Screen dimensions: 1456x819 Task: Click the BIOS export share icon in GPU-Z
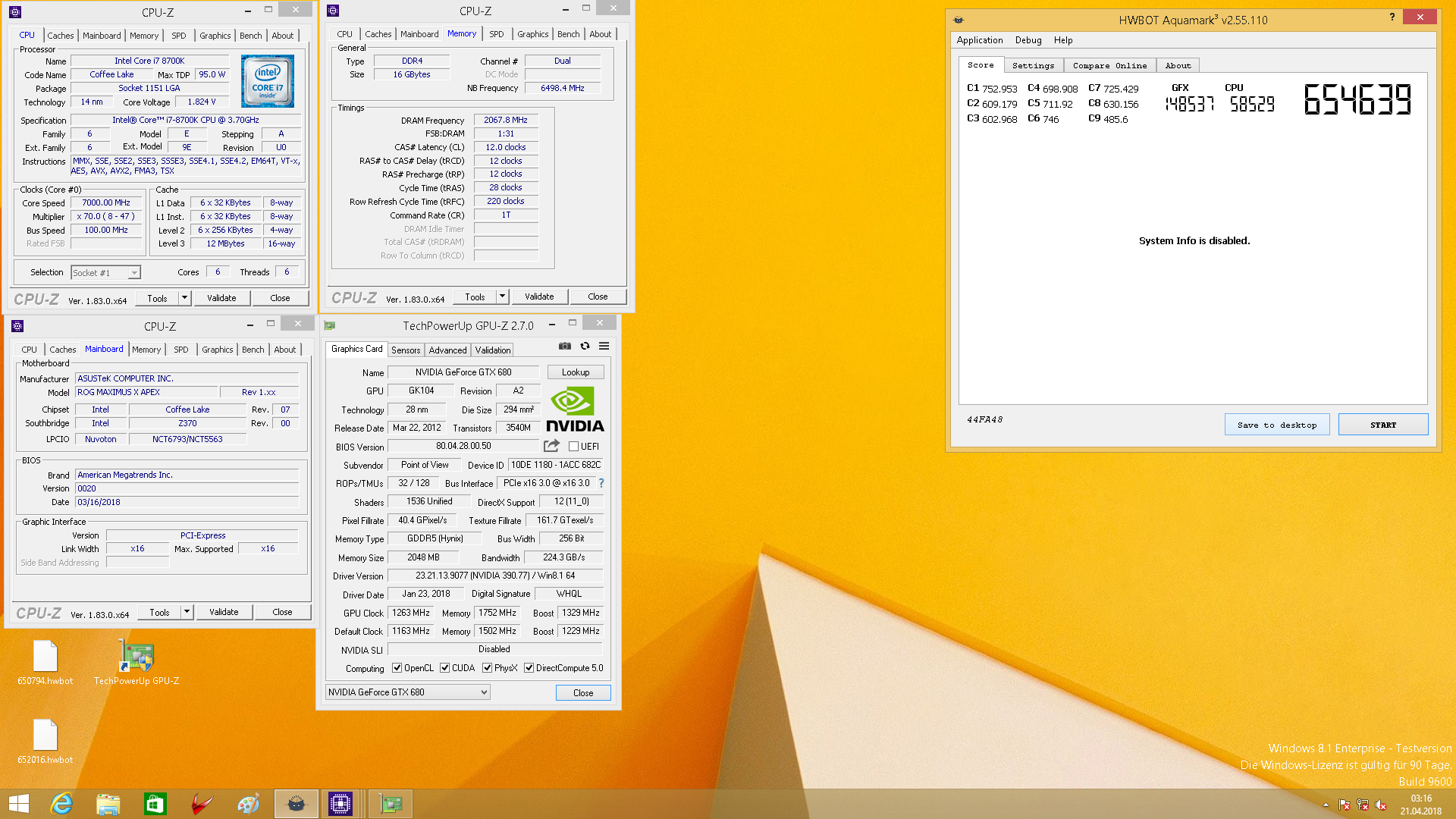tap(551, 446)
